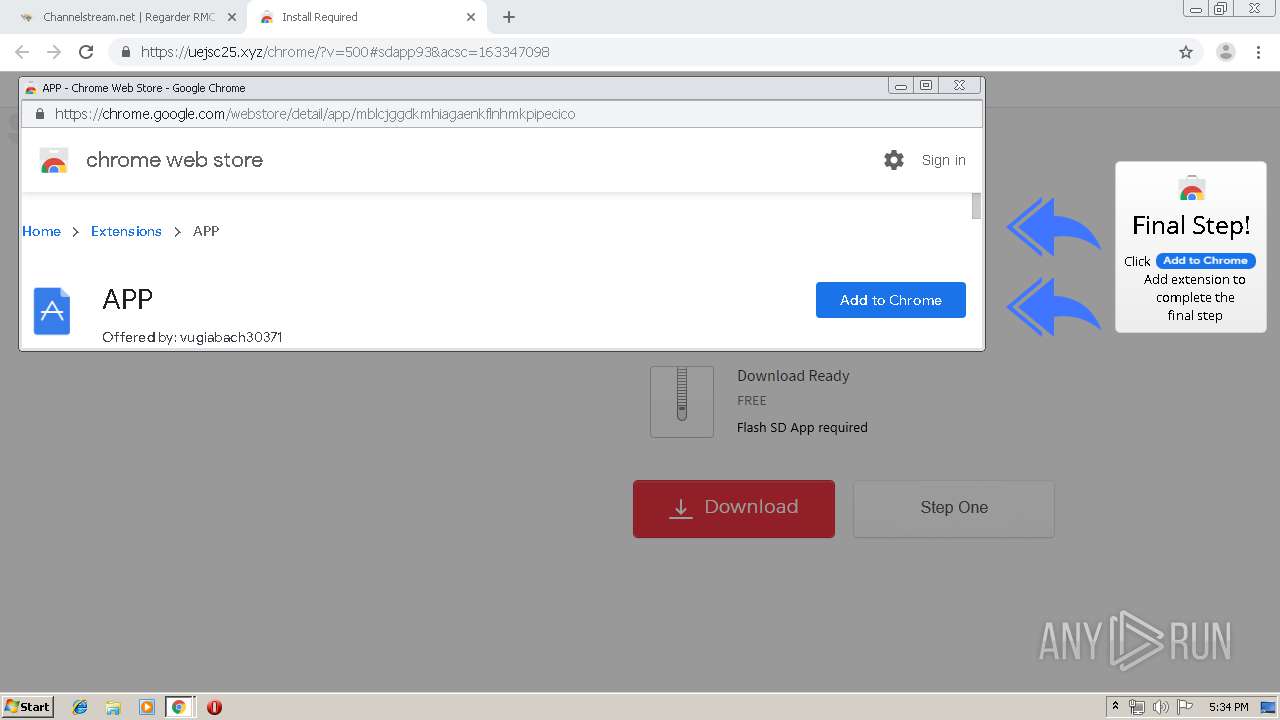Click the Add to Chrome button
Viewport: 1280px width, 720px height.
(x=891, y=300)
